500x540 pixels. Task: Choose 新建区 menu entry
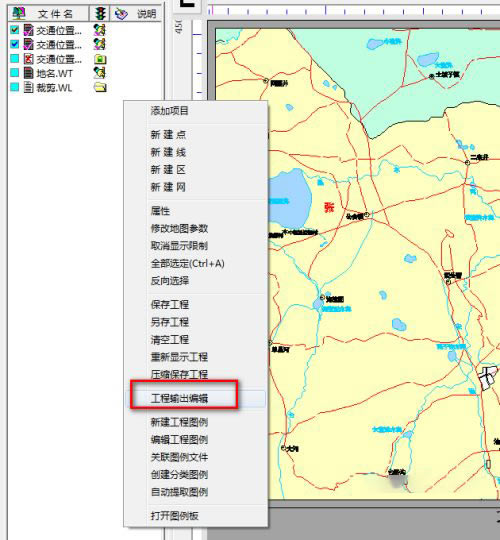pos(168,169)
